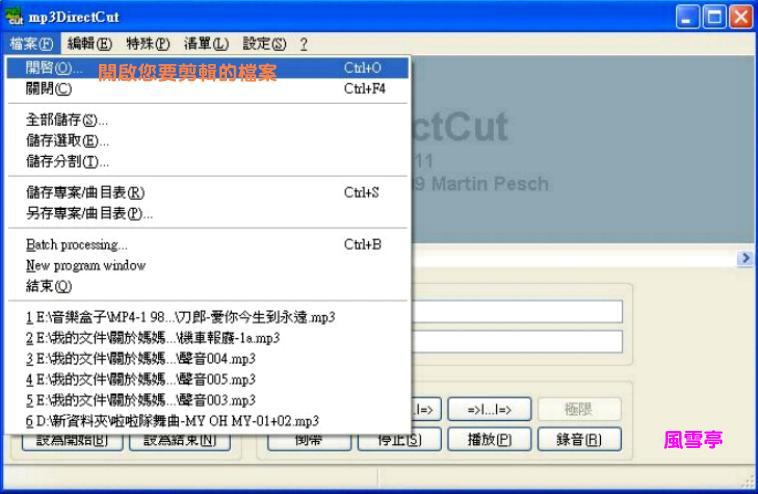
Task: Open the 清單(L) menu
Action: 206,44
